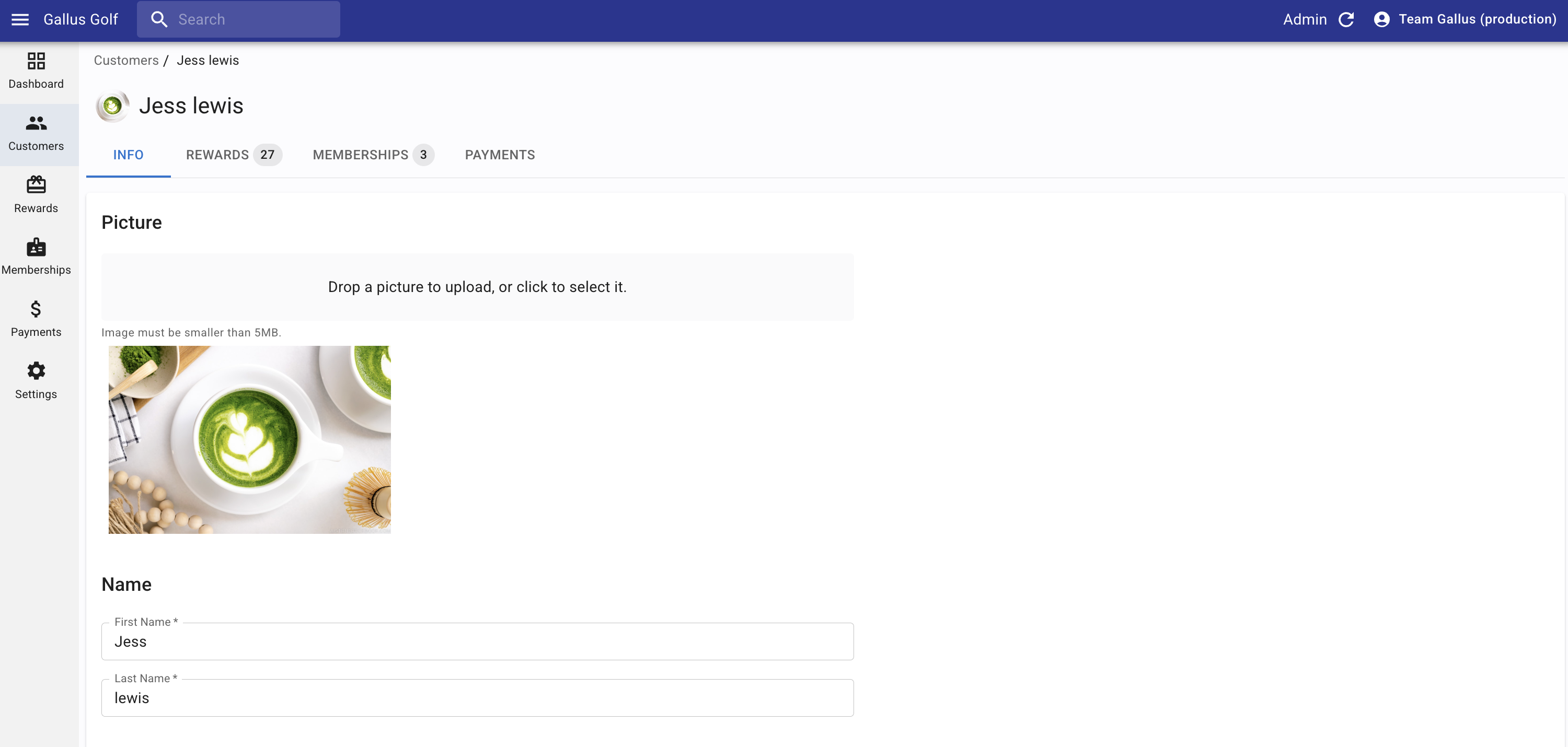Switch to the Memberships tab
Viewport: 1568px width, 747px height.
click(373, 155)
